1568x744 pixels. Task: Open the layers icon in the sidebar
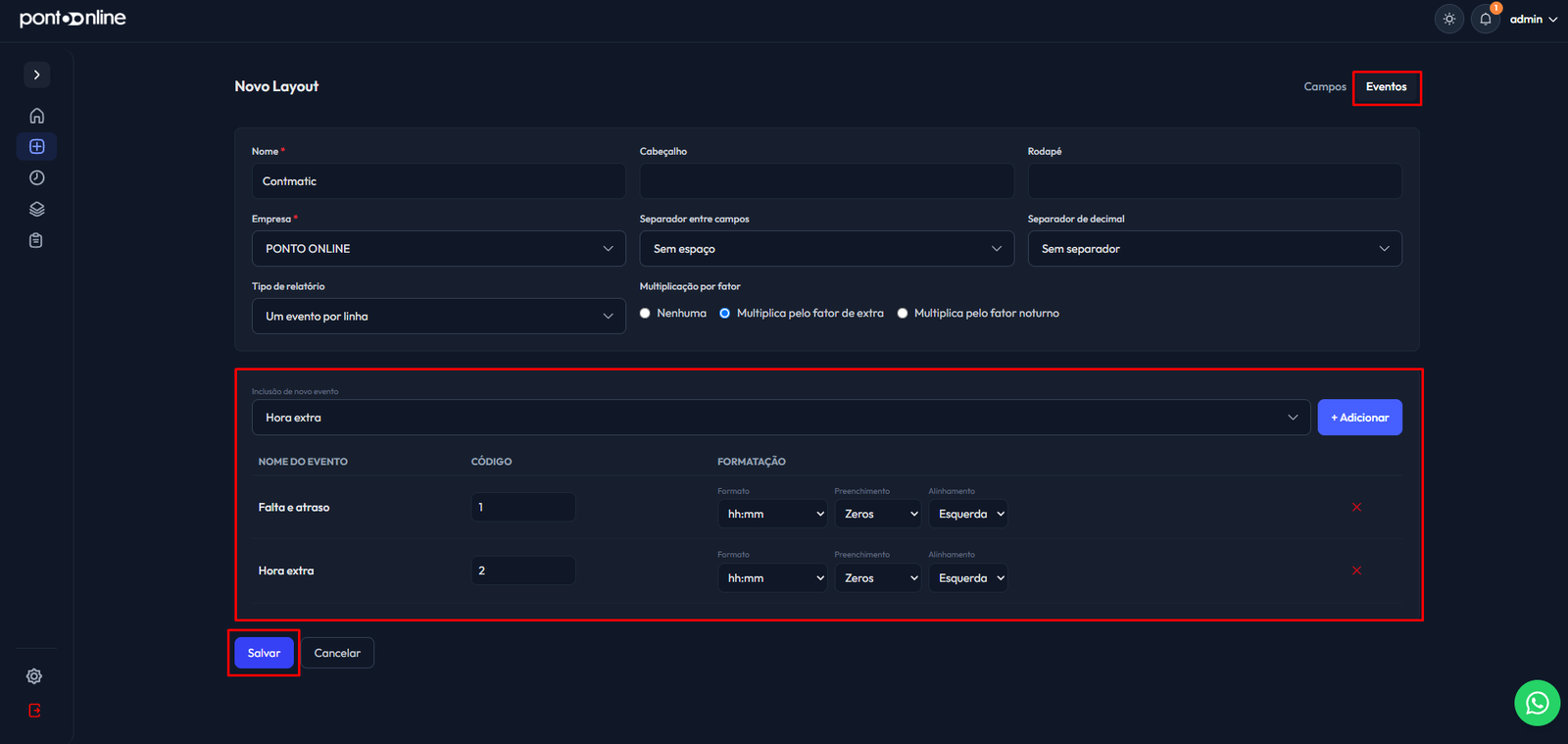click(x=36, y=209)
